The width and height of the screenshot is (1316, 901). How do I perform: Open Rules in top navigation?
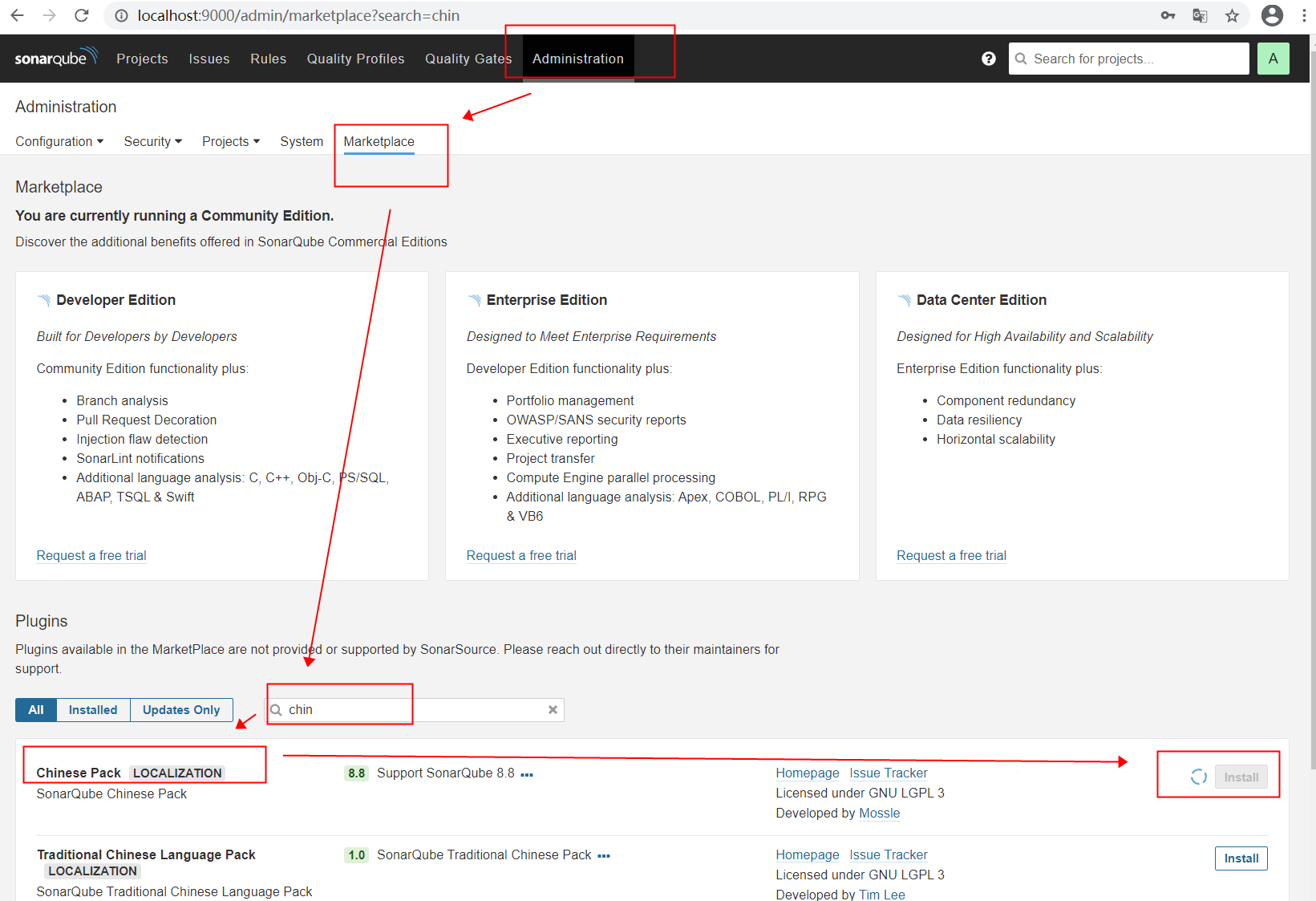click(x=268, y=59)
